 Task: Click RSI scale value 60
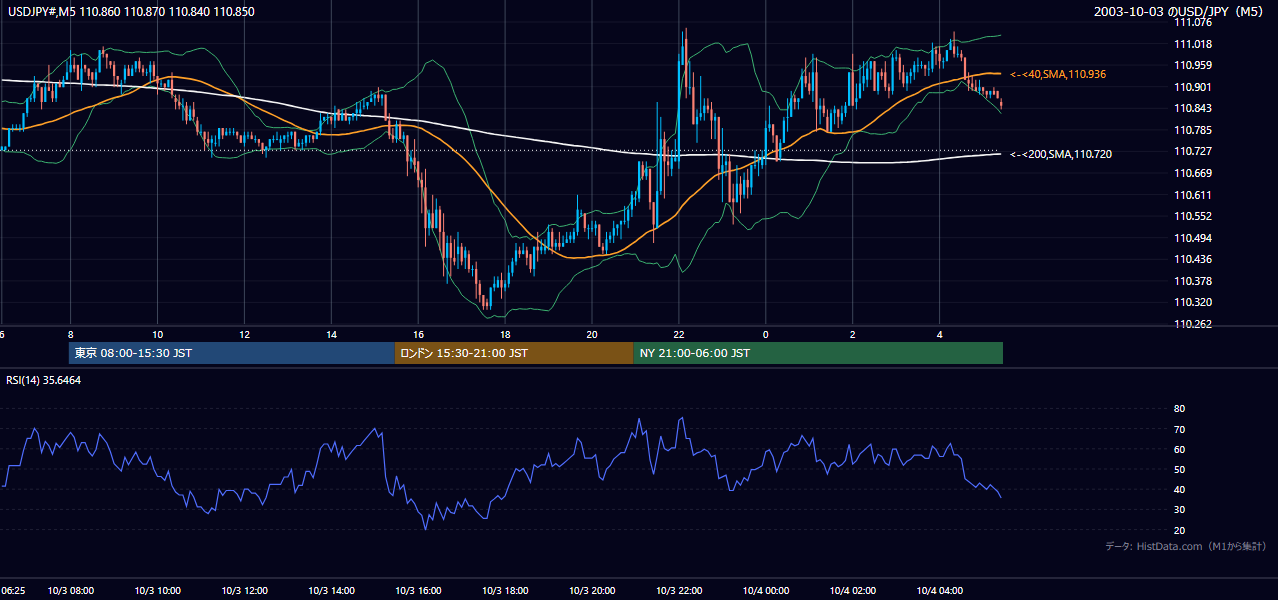(1179, 449)
